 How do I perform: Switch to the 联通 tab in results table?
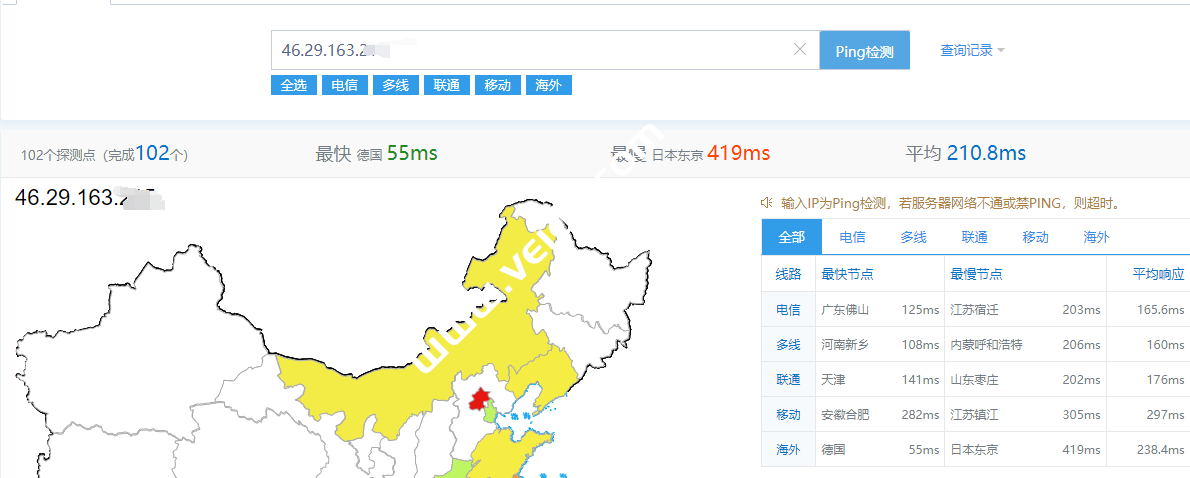974,237
